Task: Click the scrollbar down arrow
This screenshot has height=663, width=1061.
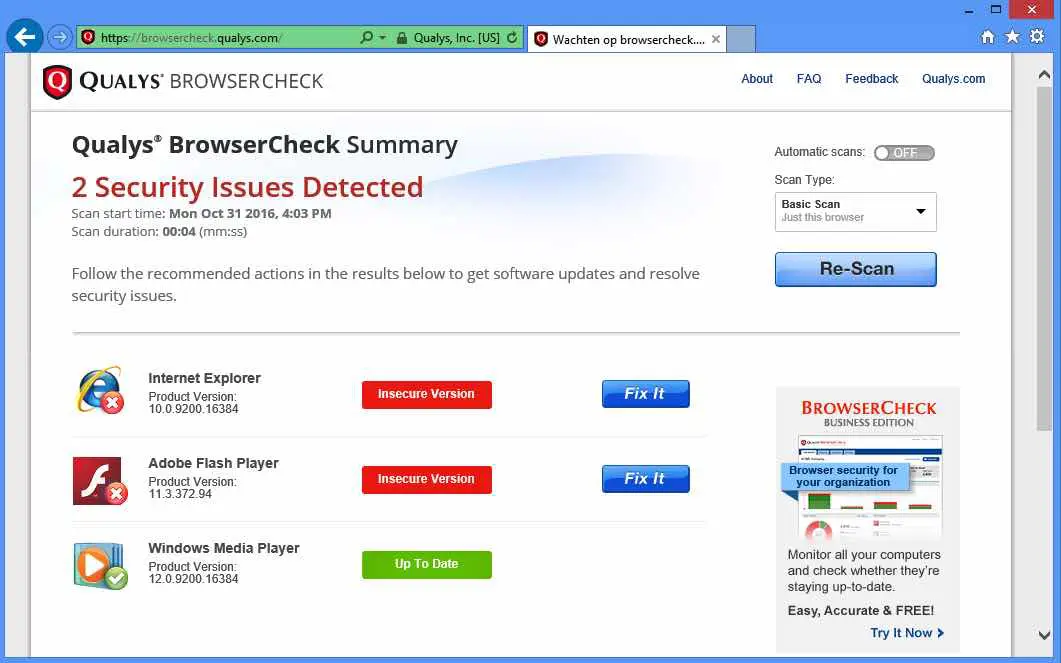Action: click(x=1044, y=635)
